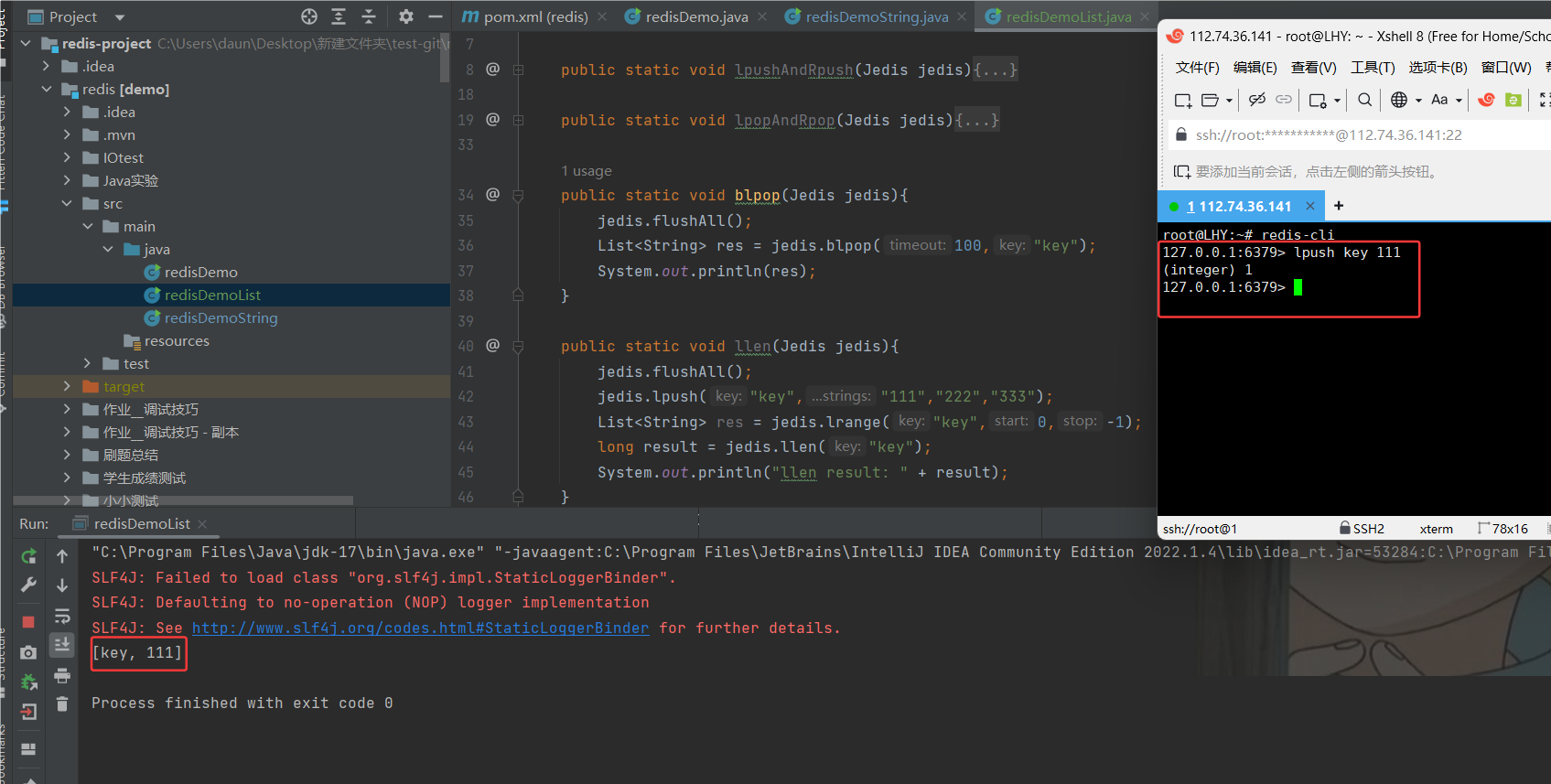Open Xshell 查看(V) menu
The image size is (1551, 784).
coord(1313,68)
